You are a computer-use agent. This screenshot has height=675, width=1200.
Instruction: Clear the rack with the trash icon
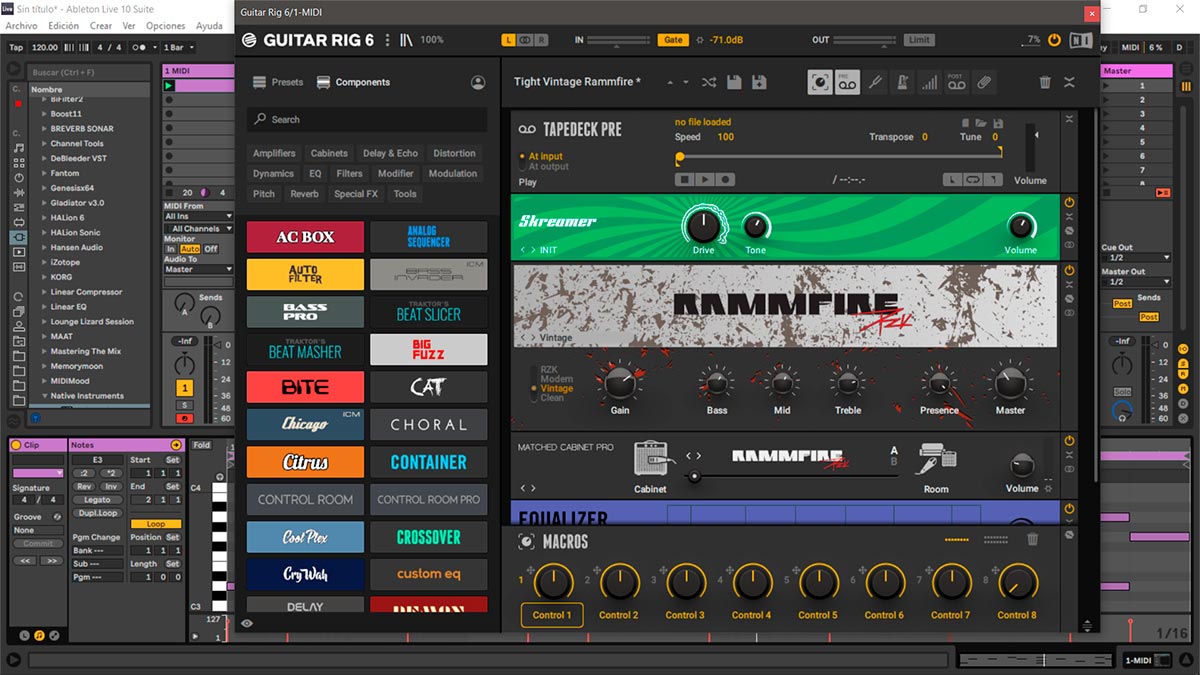1045,82
